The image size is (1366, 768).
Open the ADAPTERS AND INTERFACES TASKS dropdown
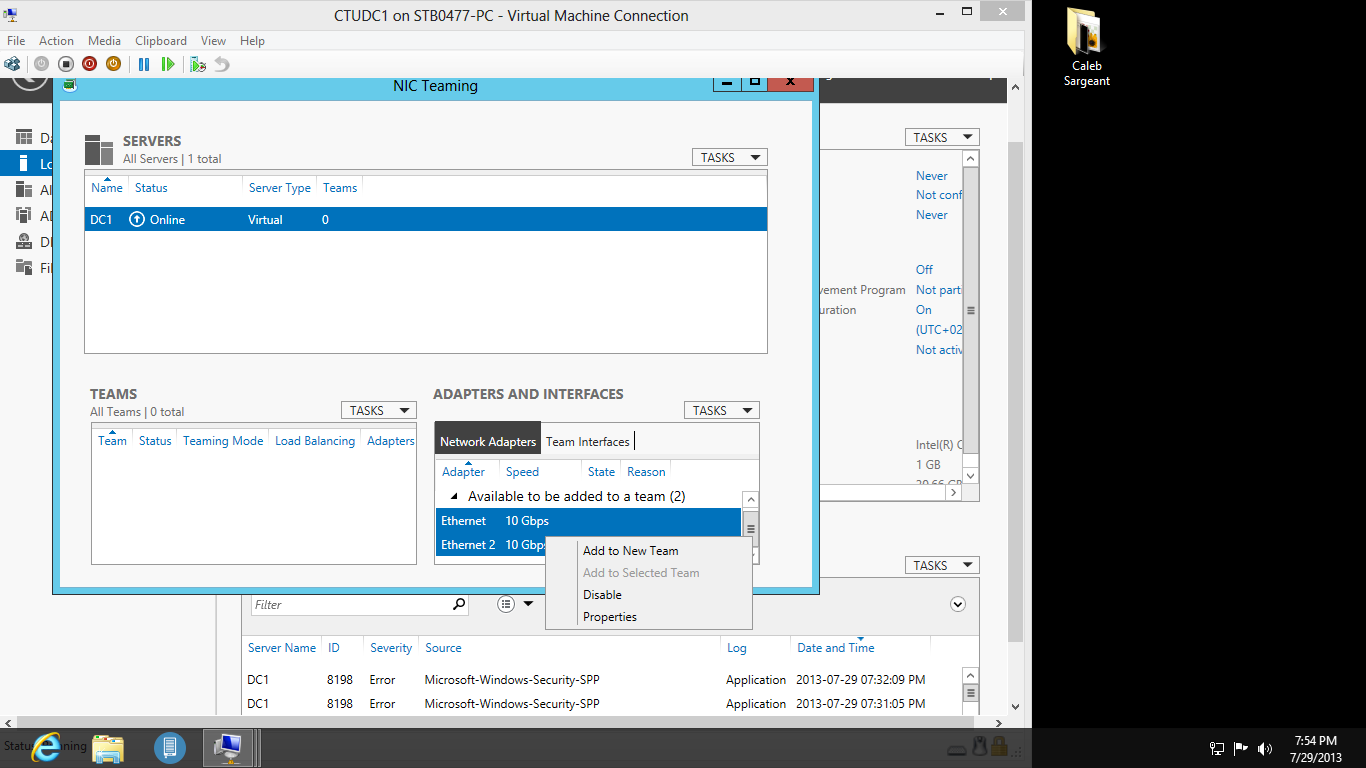pos(722,410)
